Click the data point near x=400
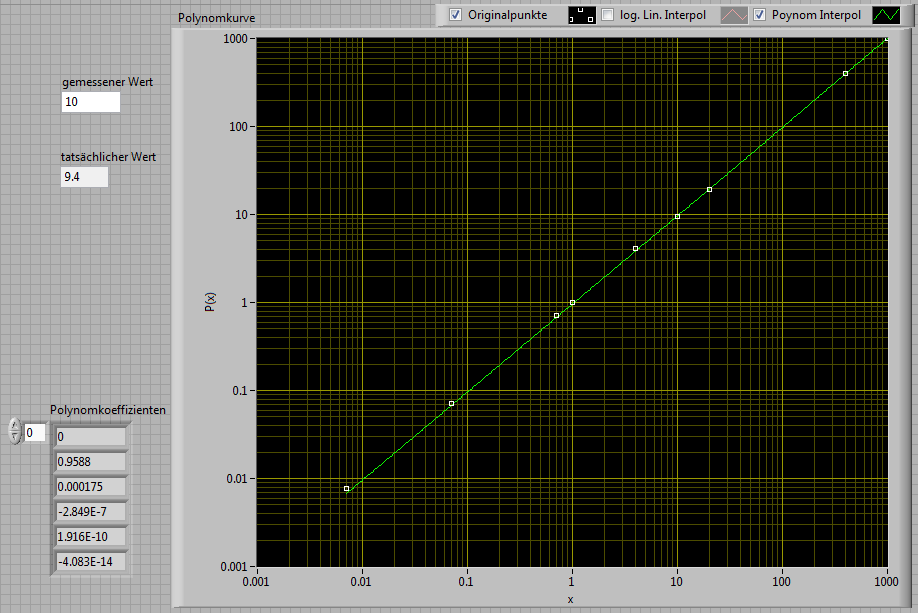918x613 pixels. tap(845, 74)
